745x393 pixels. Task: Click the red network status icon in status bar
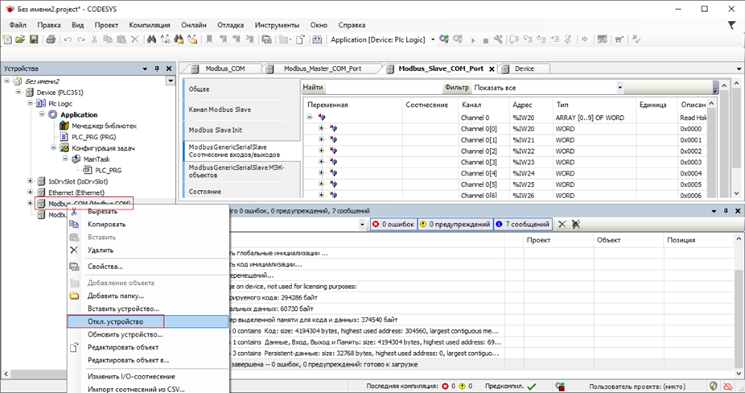pos(727,386)
